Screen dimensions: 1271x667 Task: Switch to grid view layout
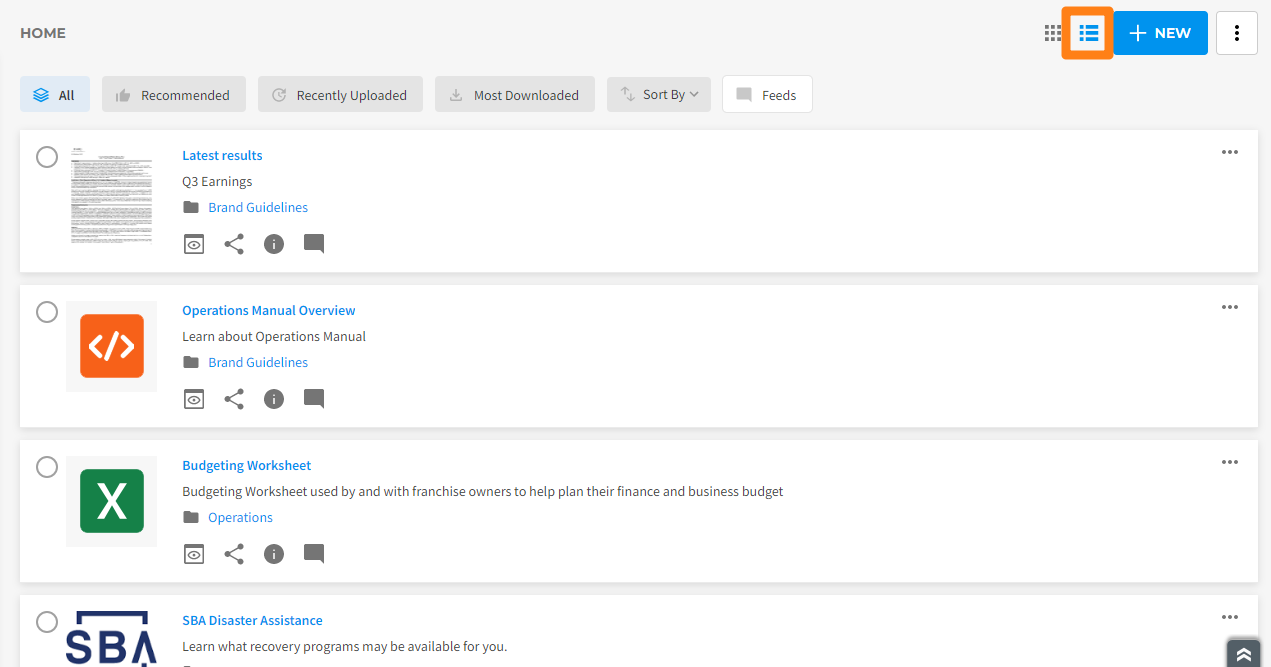coord(1052,33)
